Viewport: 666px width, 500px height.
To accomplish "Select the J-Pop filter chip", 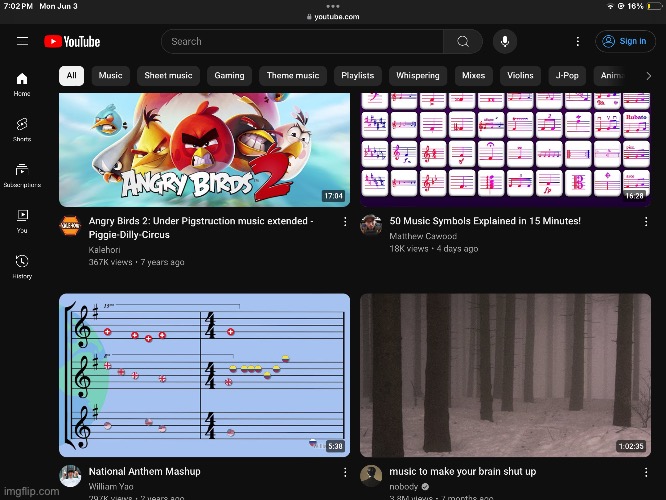I will click(x=567, y=76).
